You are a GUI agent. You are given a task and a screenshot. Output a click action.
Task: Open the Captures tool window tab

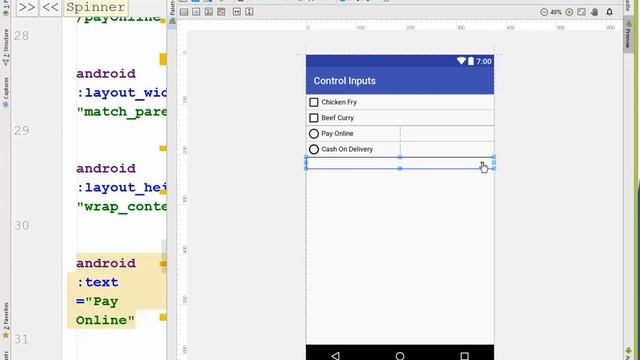point(5,93)
